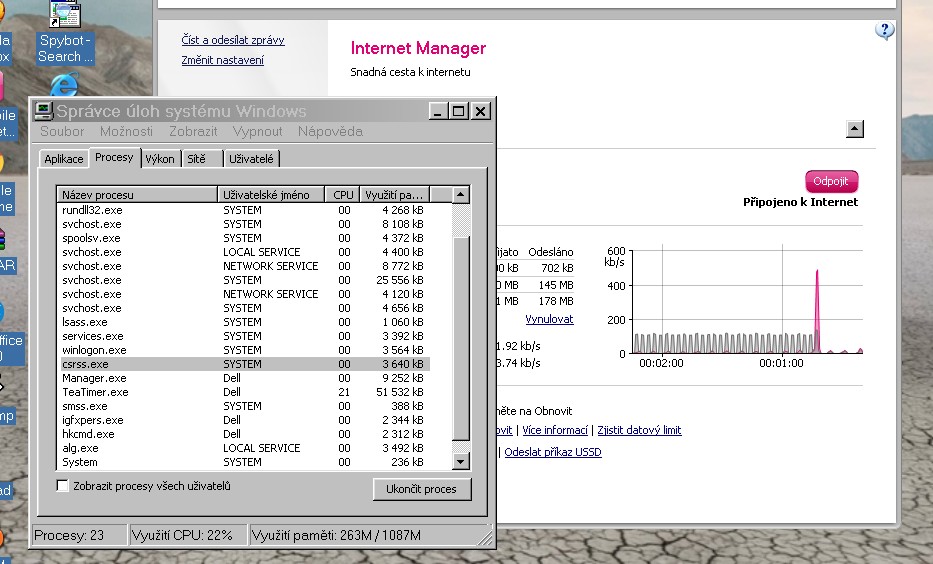
Task: Select the smss.exe process row
Action: pos(243,406)
